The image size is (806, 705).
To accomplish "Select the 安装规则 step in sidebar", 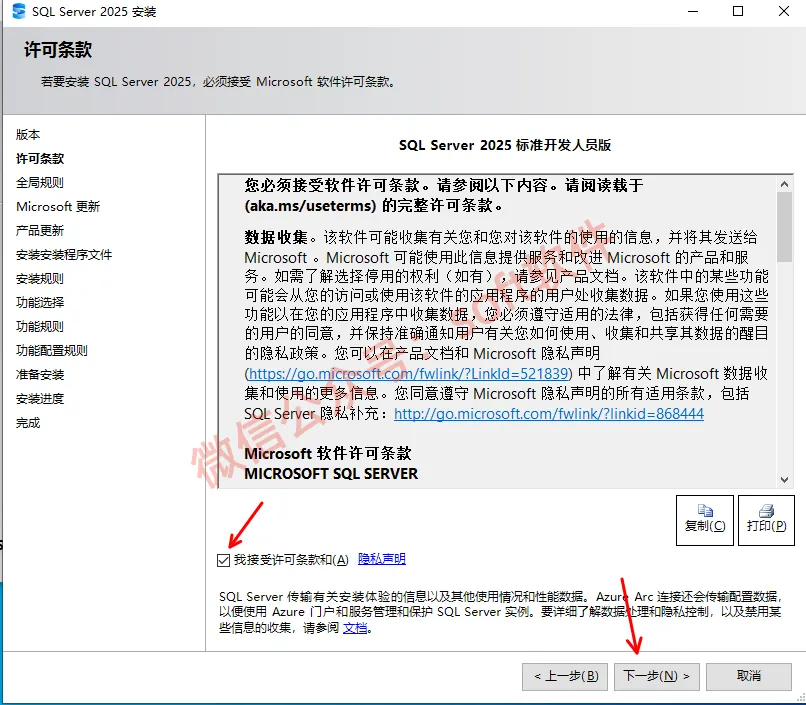I will [x=40, y=279].
